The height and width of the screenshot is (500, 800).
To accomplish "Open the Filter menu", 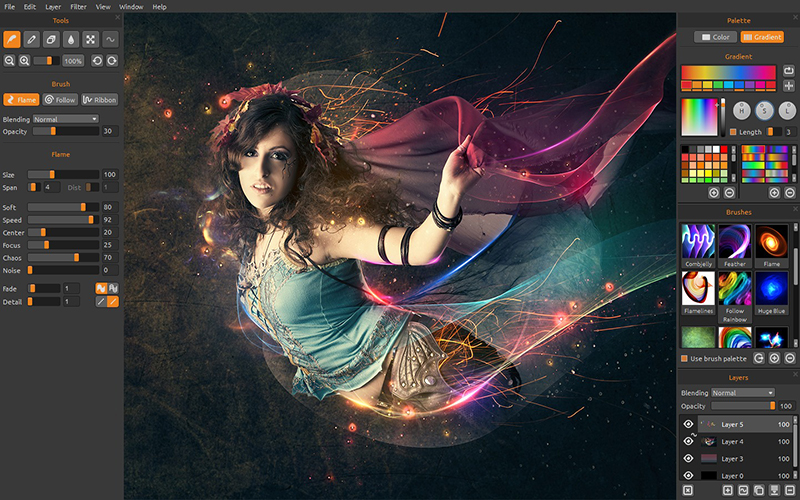I will coord(78,7).
